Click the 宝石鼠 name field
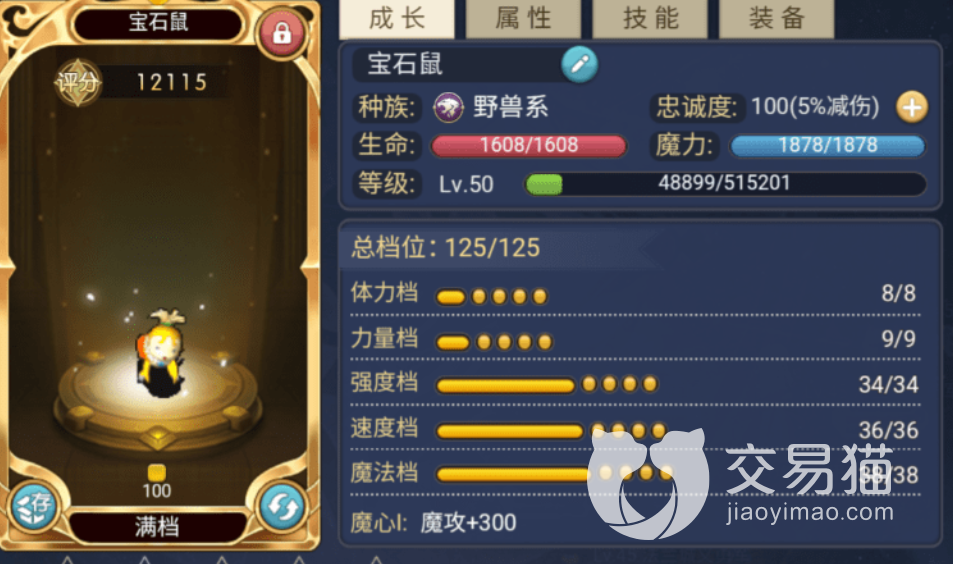 457,64
